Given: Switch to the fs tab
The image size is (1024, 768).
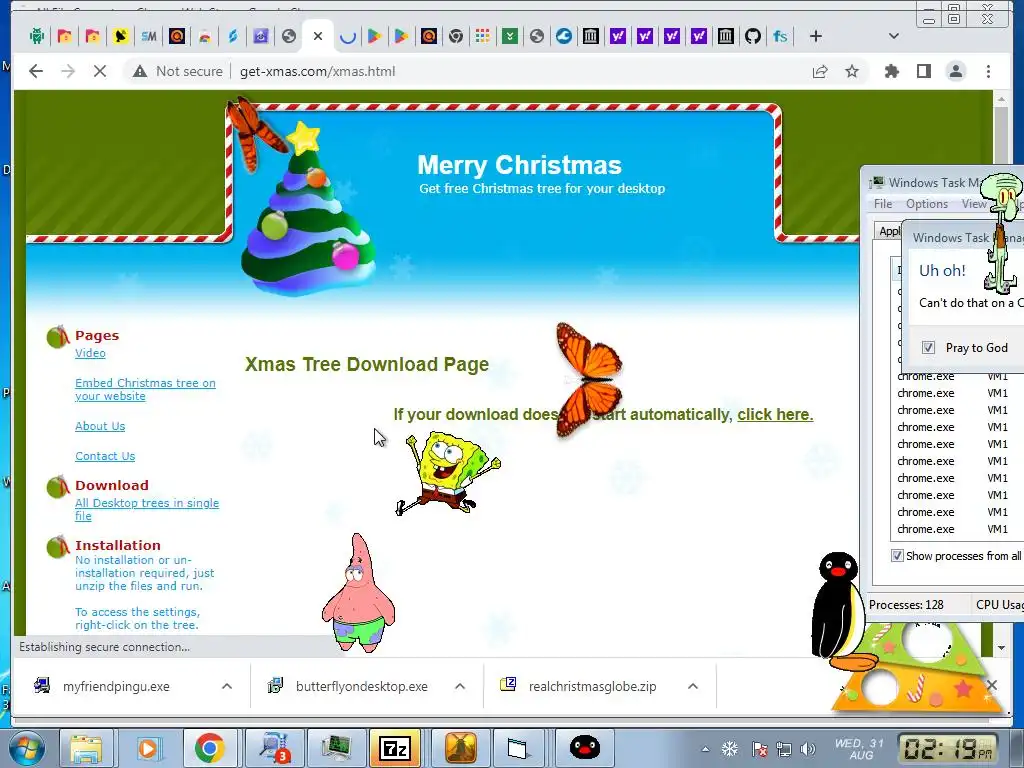Looking at the screenshot, I should [x=780, y=37].
